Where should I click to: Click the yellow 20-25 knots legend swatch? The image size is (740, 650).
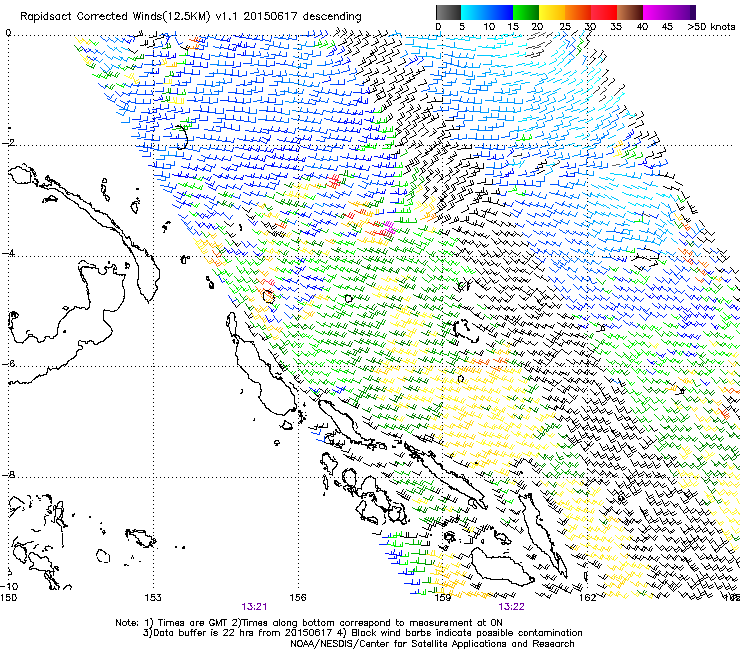(x=552, y=12)
